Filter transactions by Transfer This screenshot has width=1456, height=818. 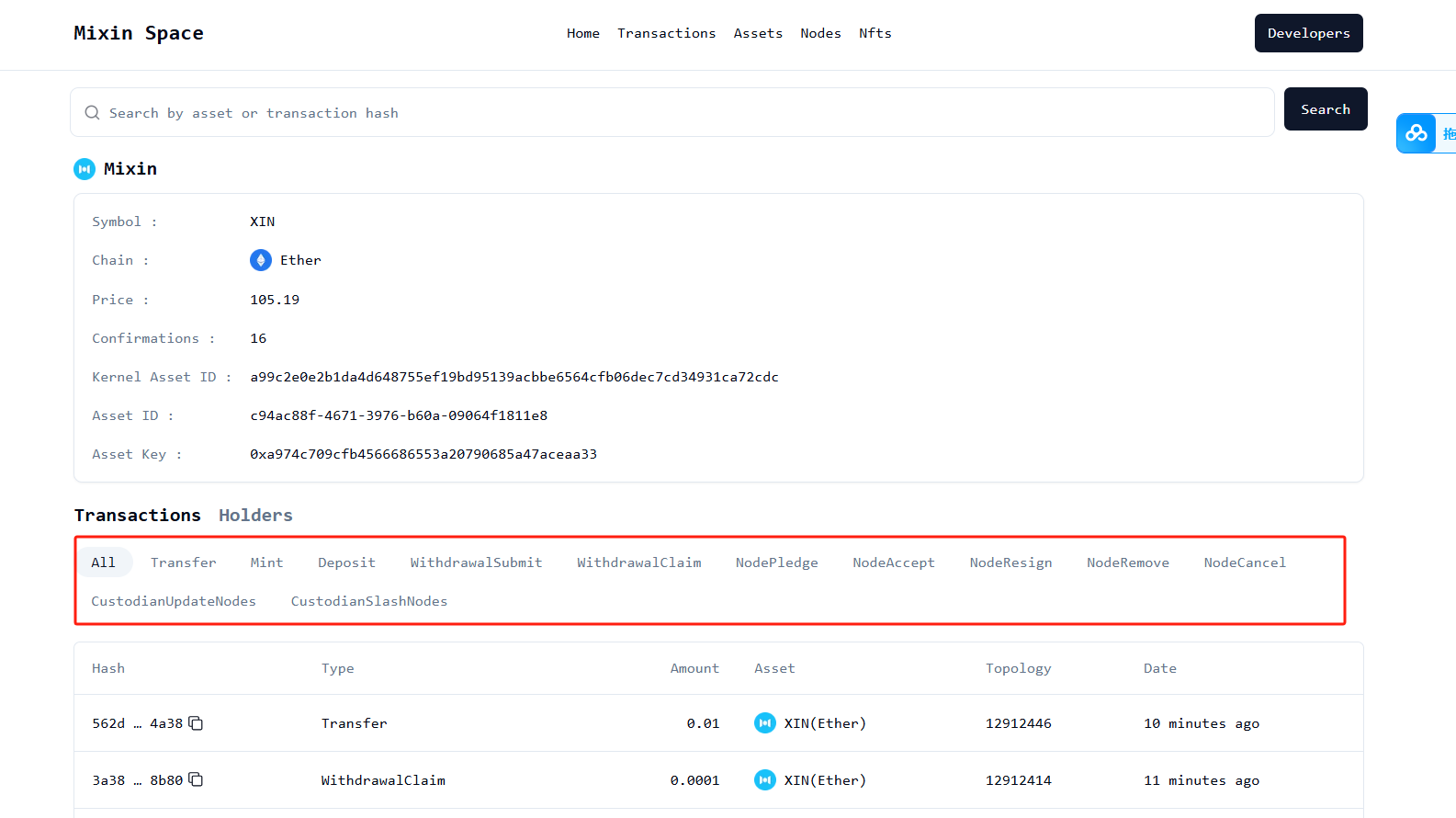[x=184, y=562]
